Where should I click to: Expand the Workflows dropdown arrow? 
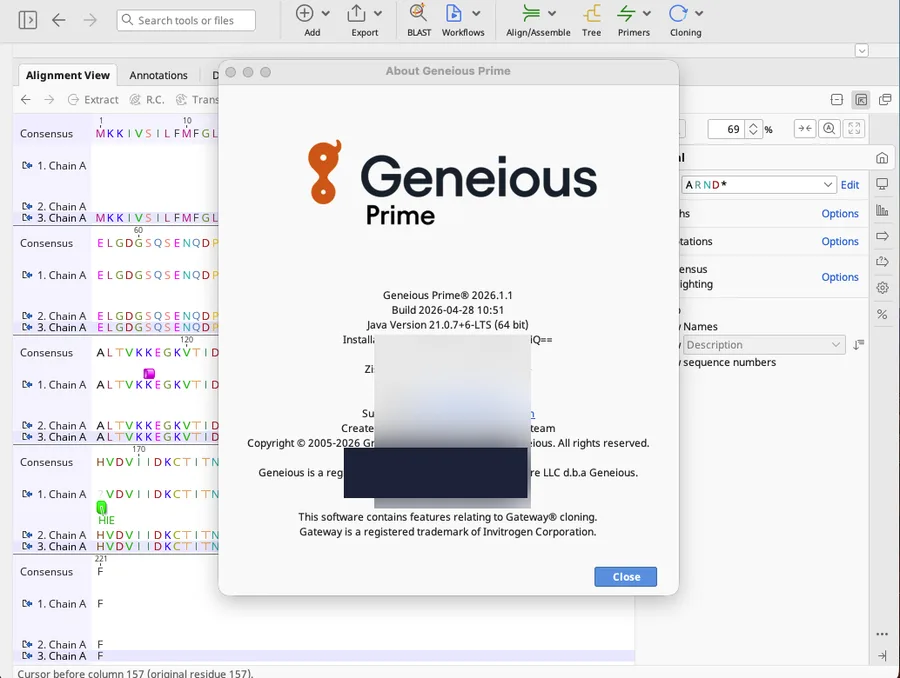[x=476, y=13]
